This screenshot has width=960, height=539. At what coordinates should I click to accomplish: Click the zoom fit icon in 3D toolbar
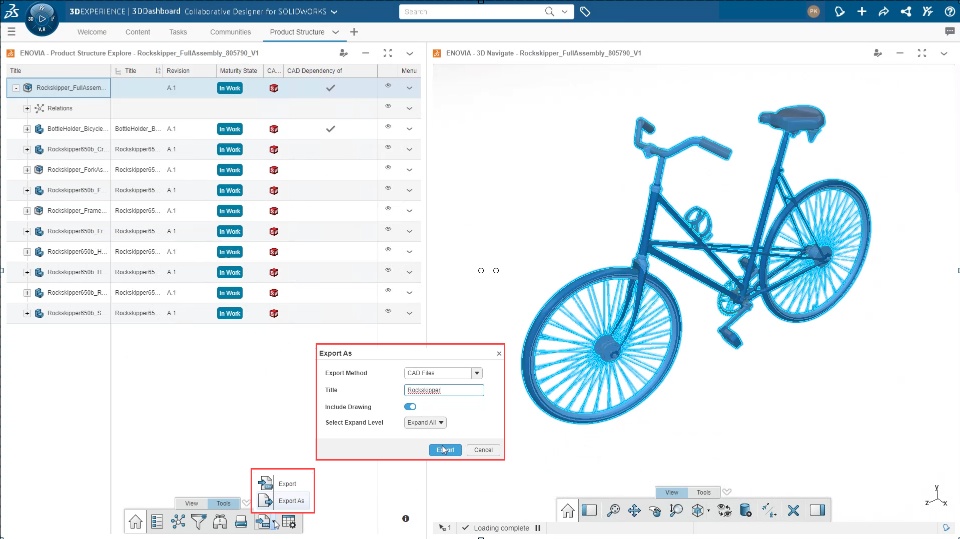coord(613,510)
